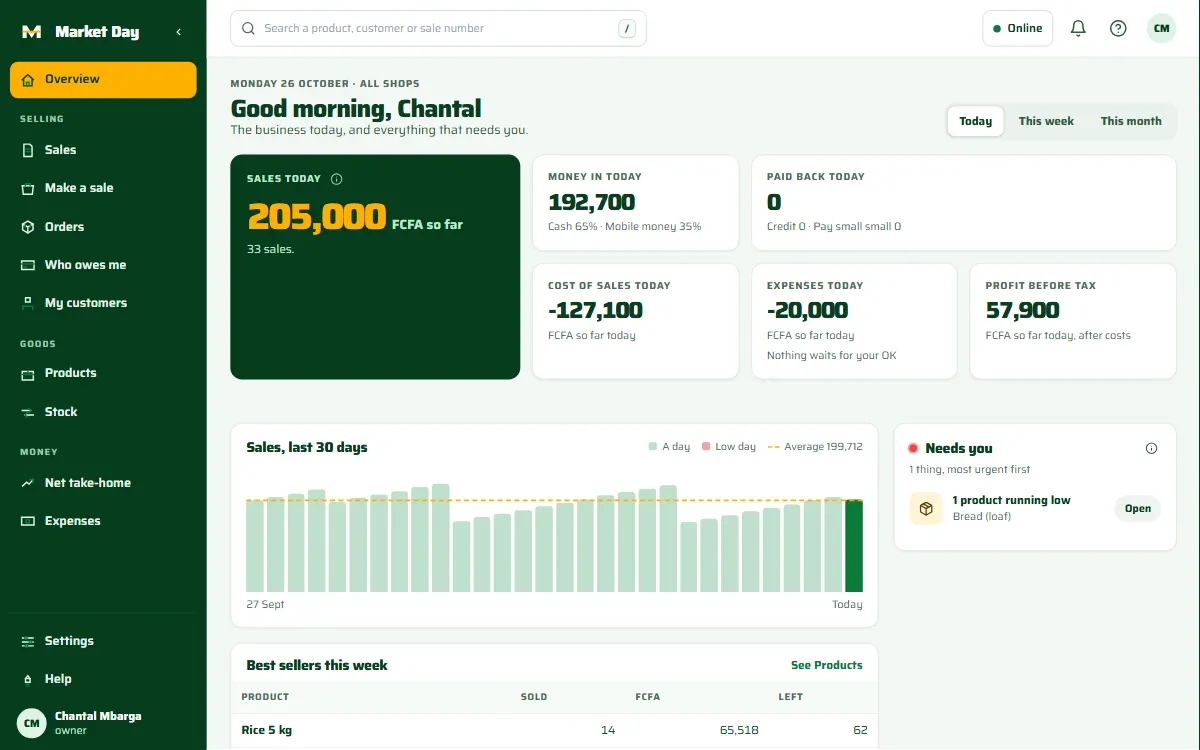Click the Orders box icon

(27, 227)
